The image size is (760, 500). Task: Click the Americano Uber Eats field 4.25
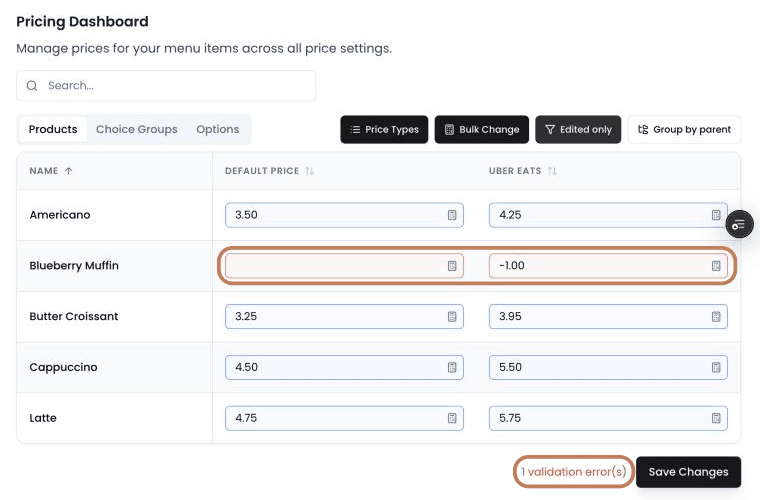click(x=608, y=215)
